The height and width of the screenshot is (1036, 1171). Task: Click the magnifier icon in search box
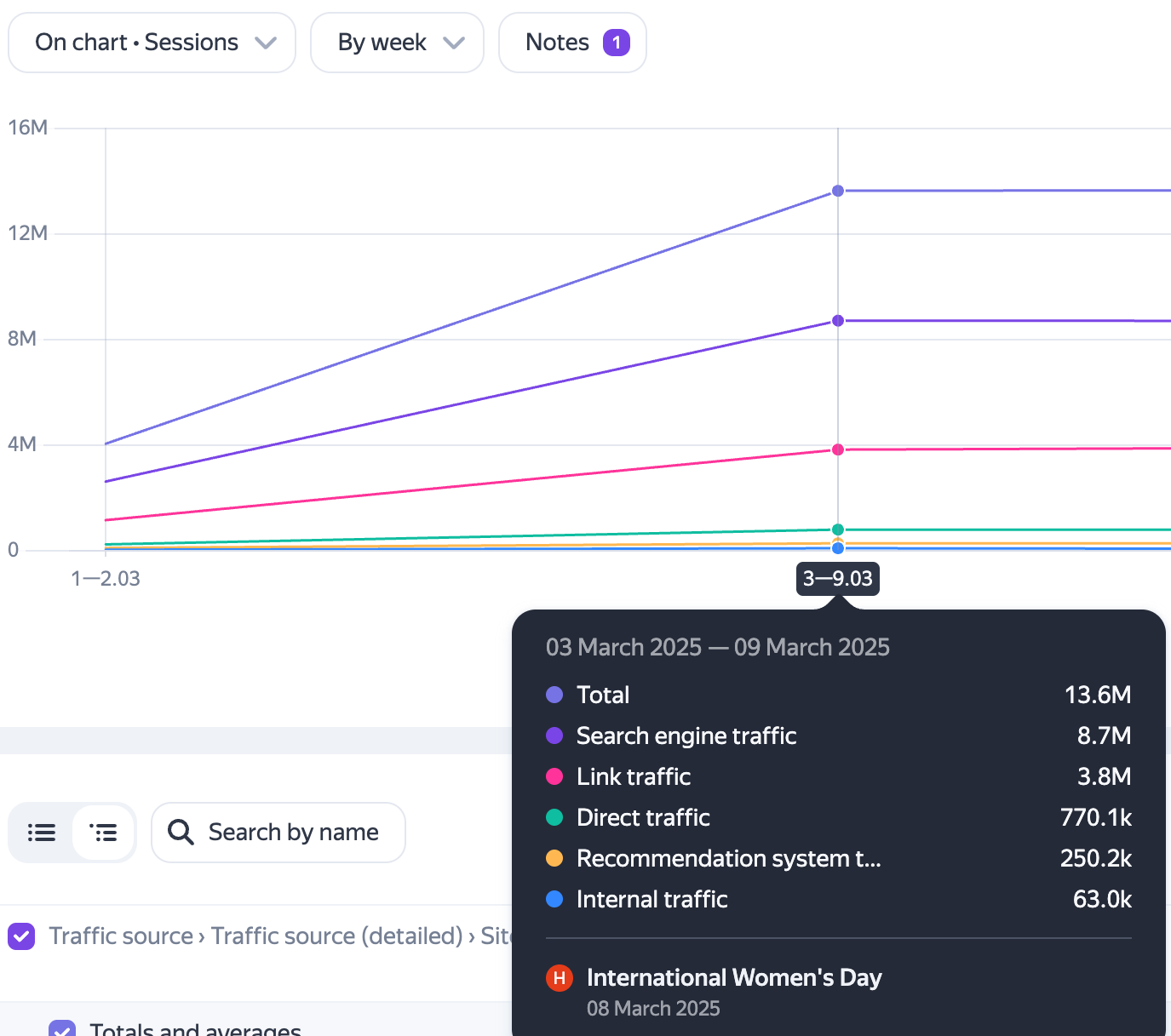181,832
